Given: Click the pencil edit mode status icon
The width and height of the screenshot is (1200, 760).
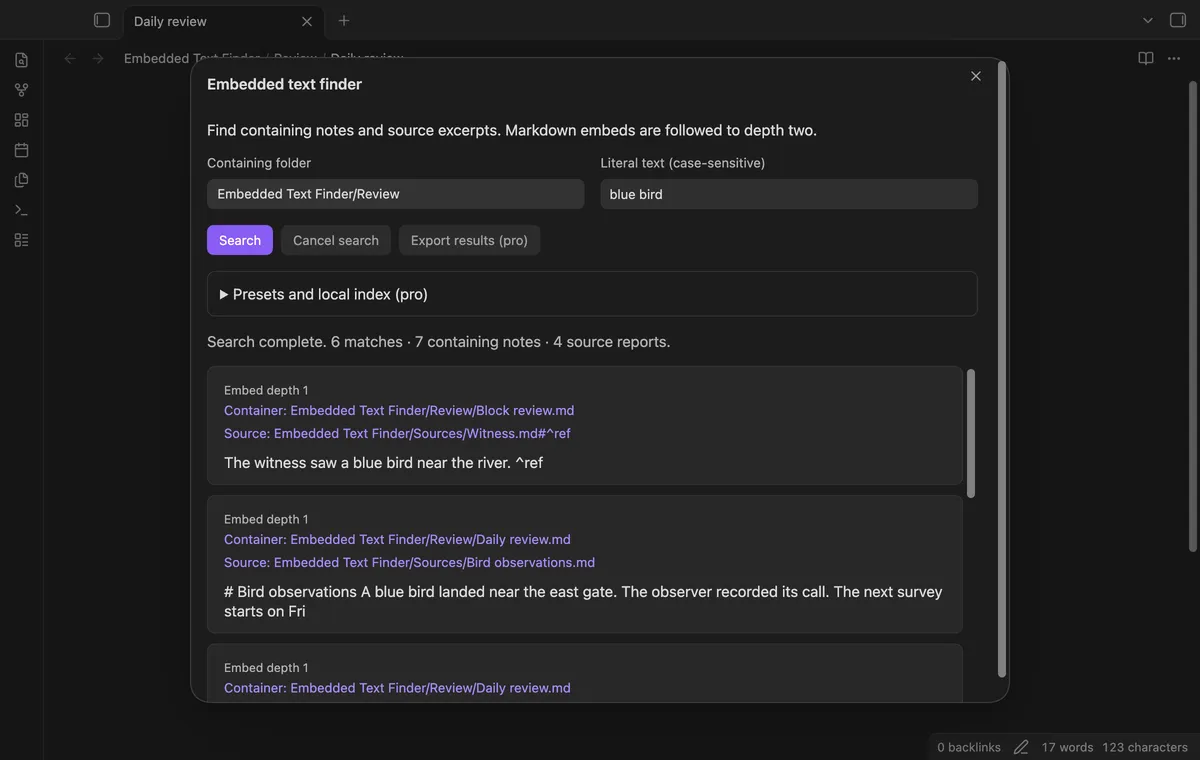Looking at the screenshot, I should 1021,747.
